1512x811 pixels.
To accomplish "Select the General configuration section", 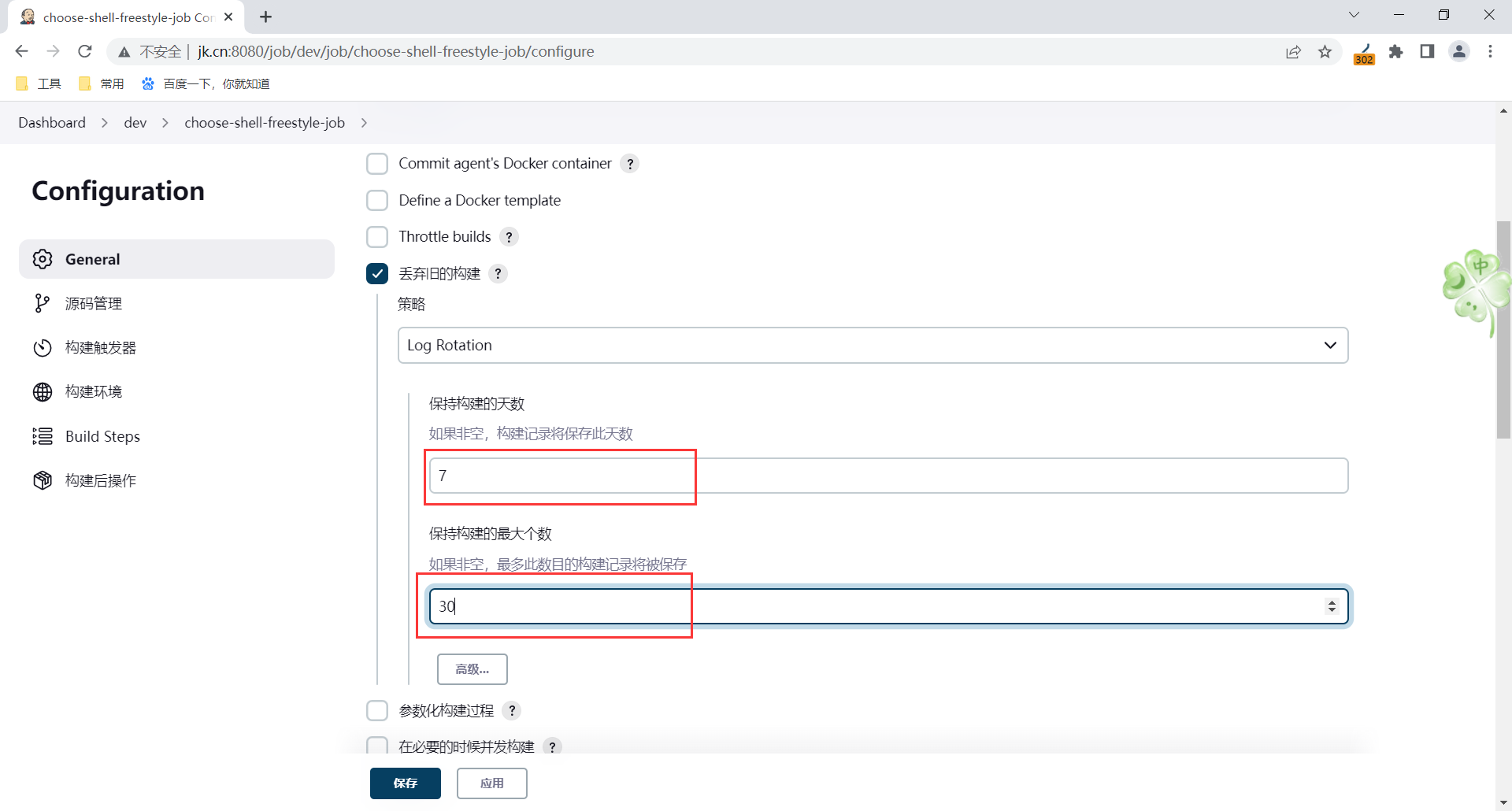I will click(176, 259).
